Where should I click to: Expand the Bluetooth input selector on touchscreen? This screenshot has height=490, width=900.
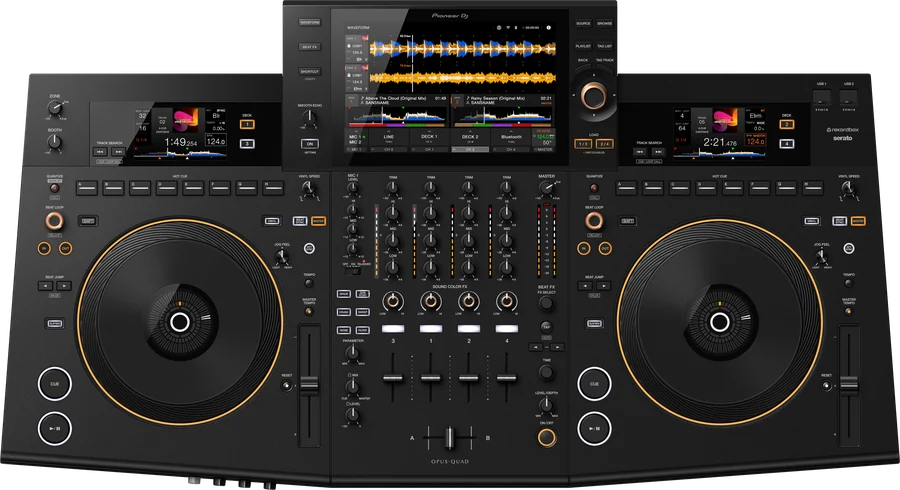pyautogui.click(x=511, y=138)
